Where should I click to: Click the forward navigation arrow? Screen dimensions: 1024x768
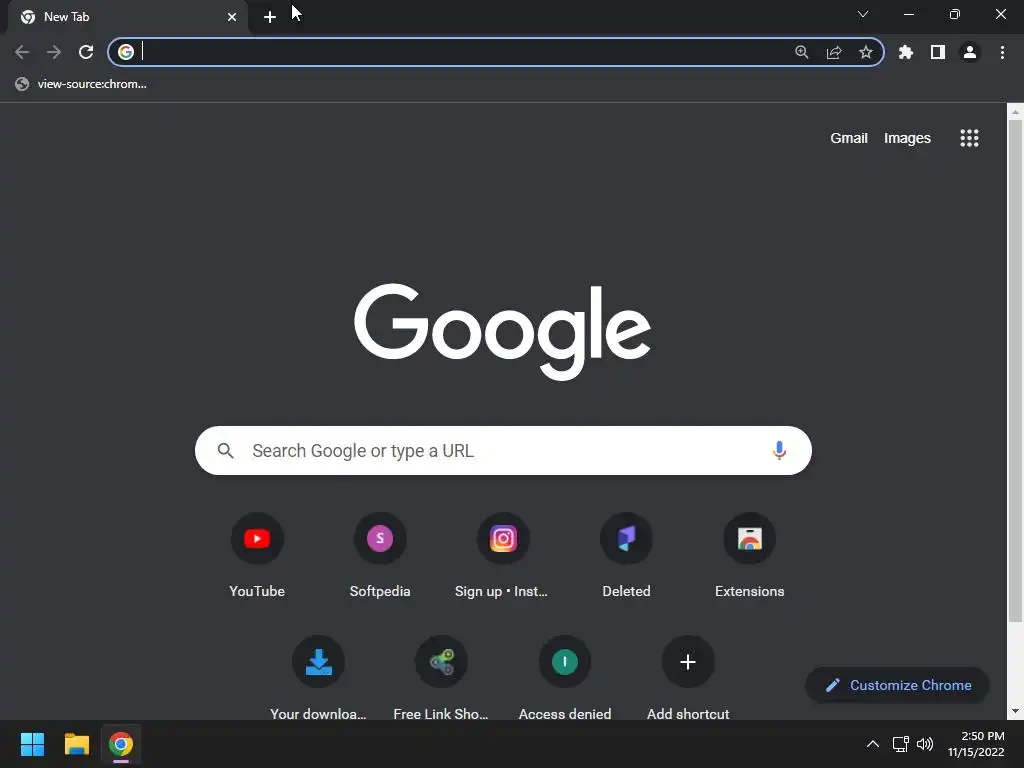54,52
